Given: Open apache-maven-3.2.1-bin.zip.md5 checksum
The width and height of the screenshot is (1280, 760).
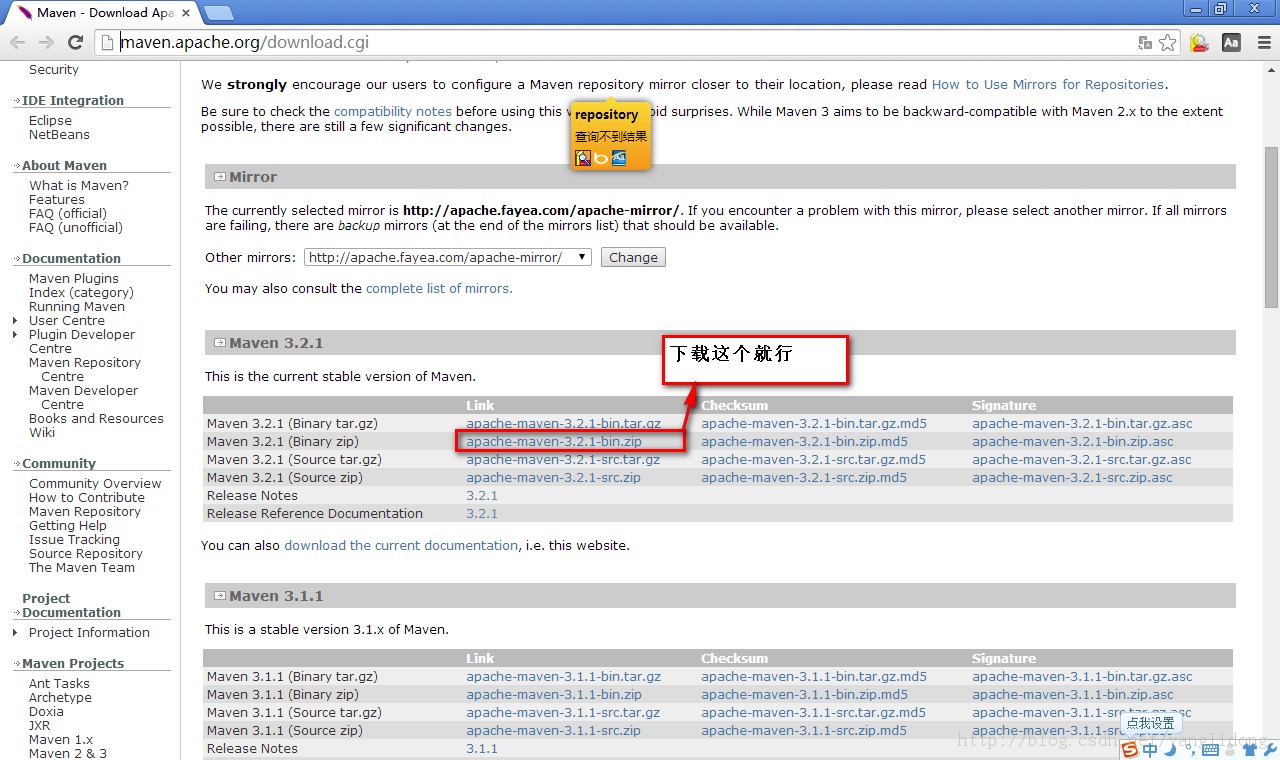Looking at the screenshot, I should [x=804, y=442].
